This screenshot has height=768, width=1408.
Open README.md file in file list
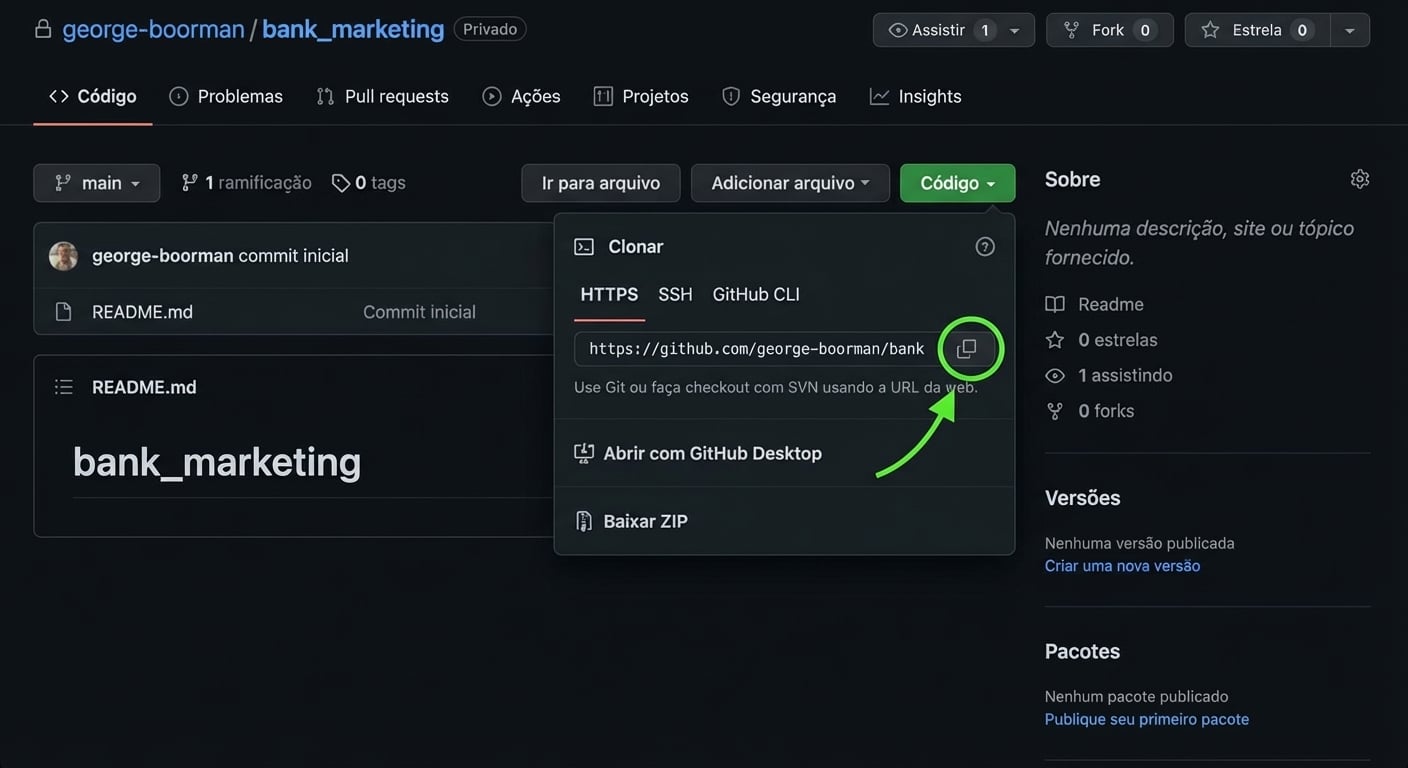click(x=142, y=312)
